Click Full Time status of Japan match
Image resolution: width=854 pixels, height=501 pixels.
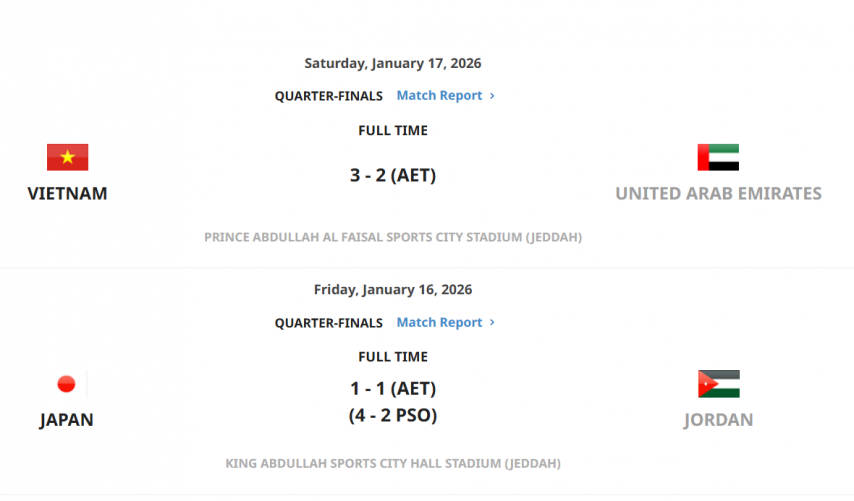coord(393,357)
